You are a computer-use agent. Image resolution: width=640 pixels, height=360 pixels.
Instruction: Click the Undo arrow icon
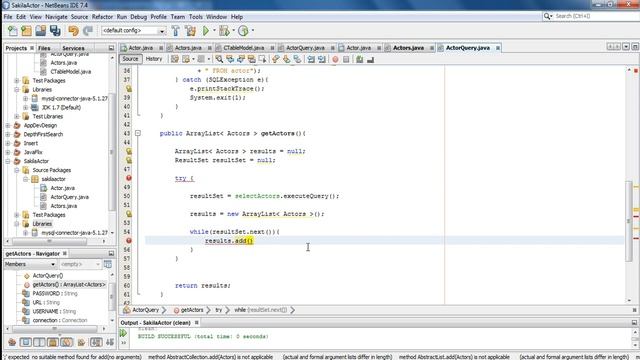pyautogui.click(x=73, y=31)
